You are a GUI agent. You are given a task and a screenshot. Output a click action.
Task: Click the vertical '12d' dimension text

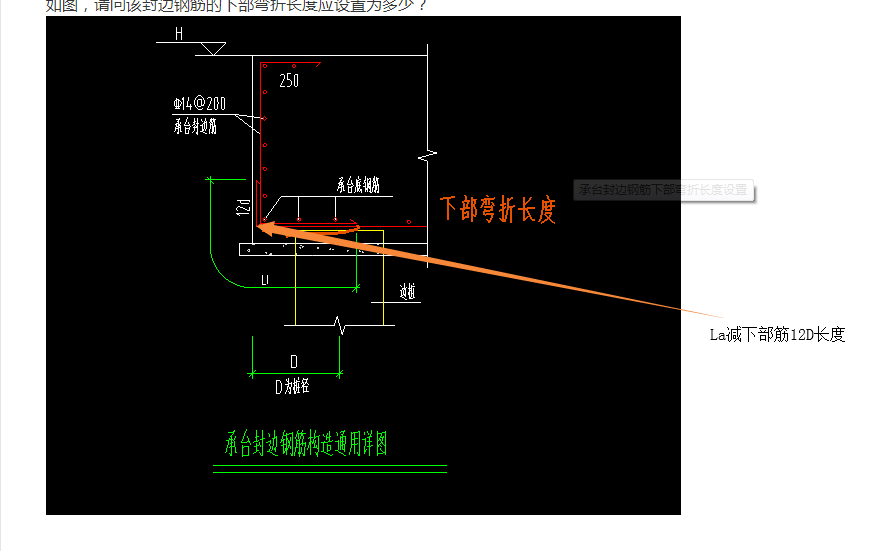coord(243,207)
